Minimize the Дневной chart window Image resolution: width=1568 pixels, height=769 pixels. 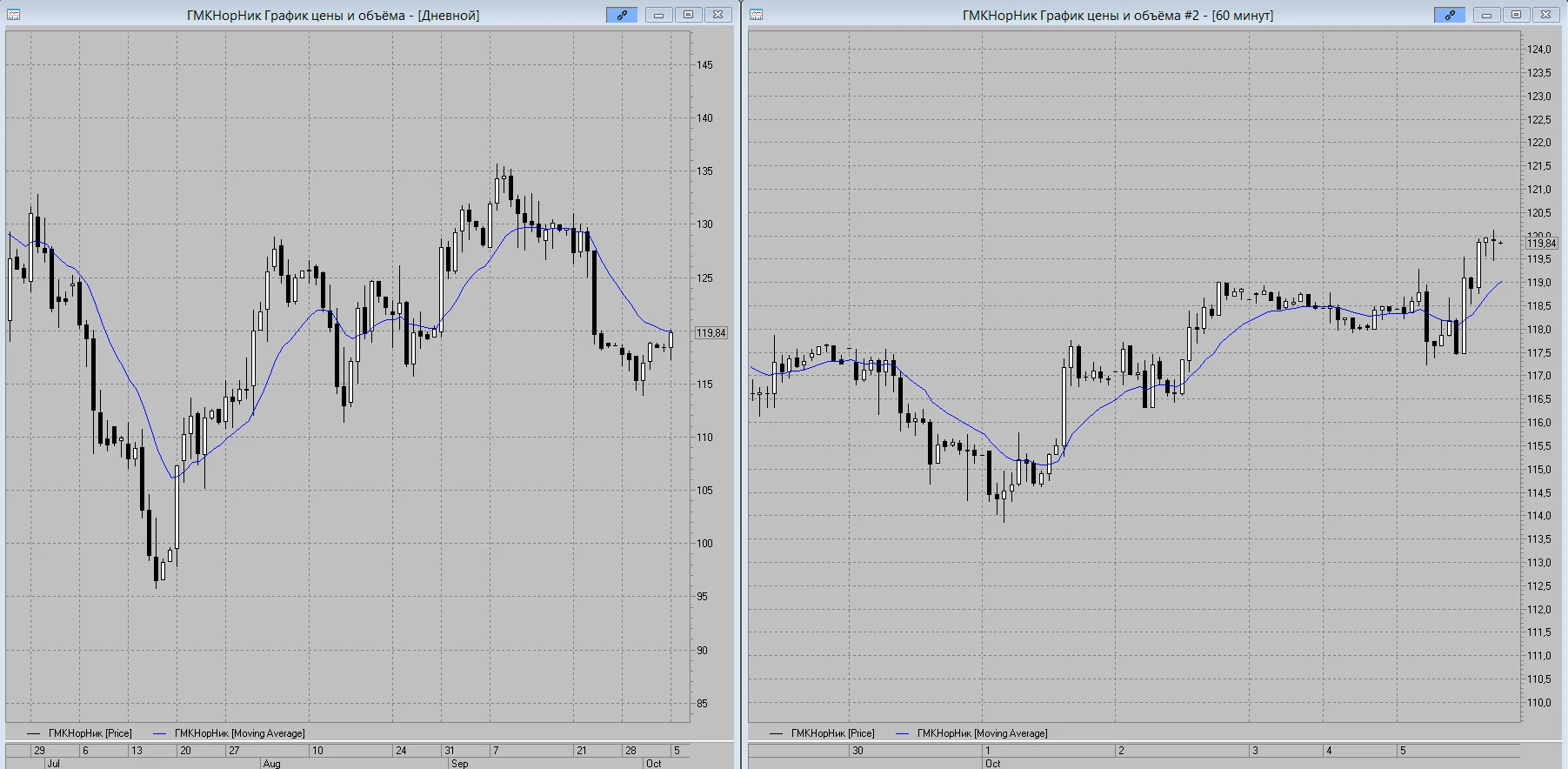658,15
